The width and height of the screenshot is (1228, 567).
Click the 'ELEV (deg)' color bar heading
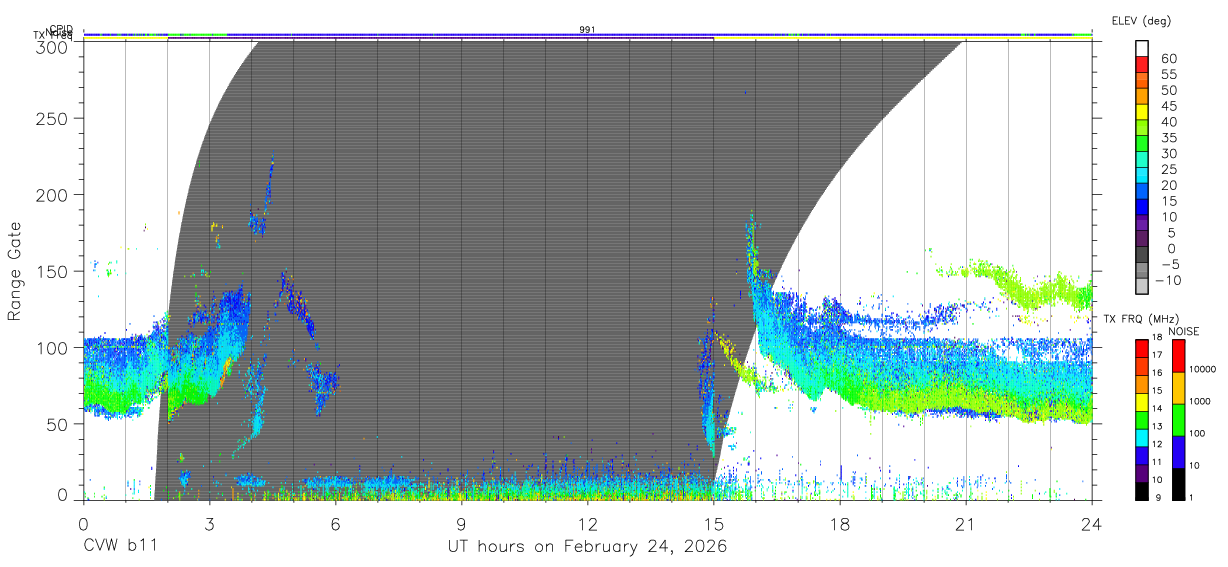[1141, 20]
